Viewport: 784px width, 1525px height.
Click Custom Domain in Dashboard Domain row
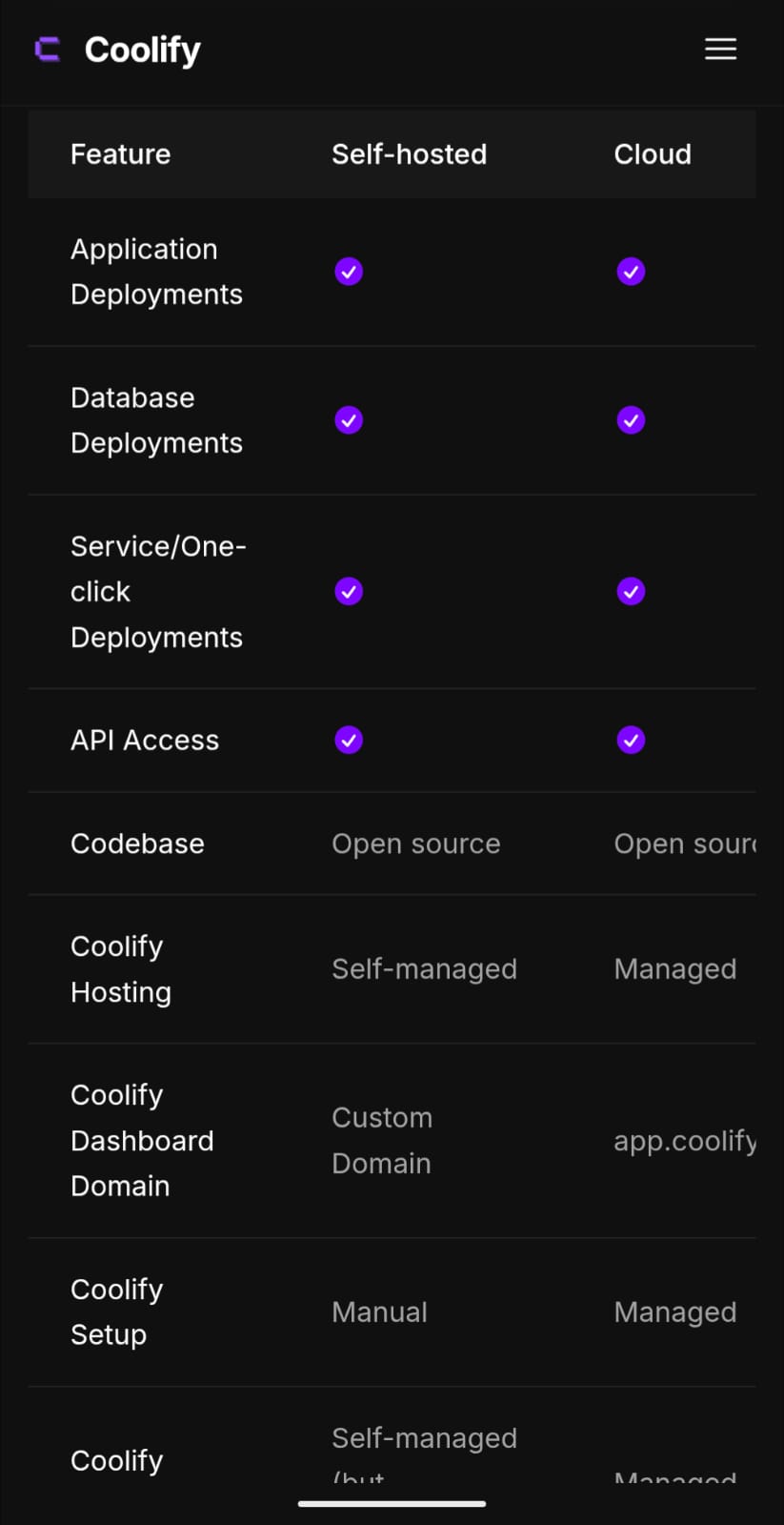tap(382, 1140)
